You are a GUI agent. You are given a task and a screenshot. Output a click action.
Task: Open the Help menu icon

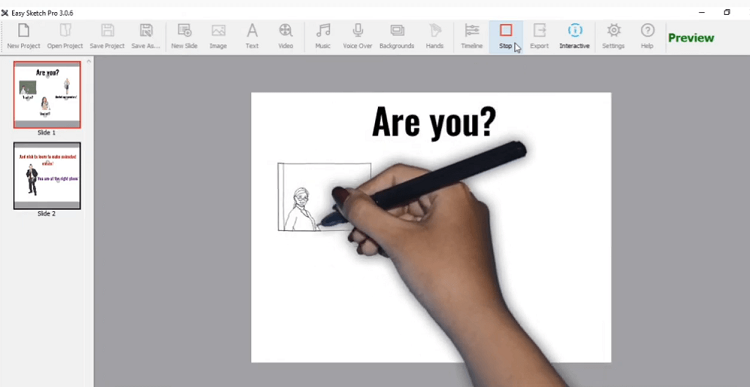[x=647, y=36]
